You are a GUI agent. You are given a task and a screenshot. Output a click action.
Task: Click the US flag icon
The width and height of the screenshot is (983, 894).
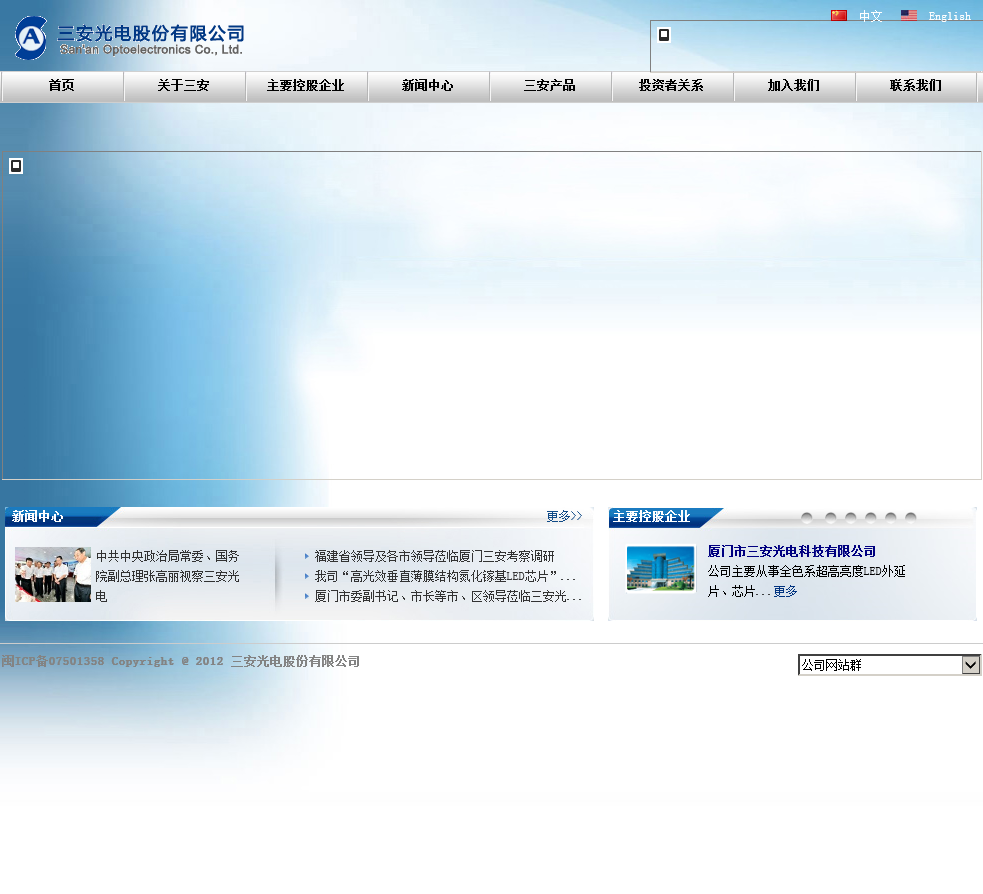(x=908, y=15)
